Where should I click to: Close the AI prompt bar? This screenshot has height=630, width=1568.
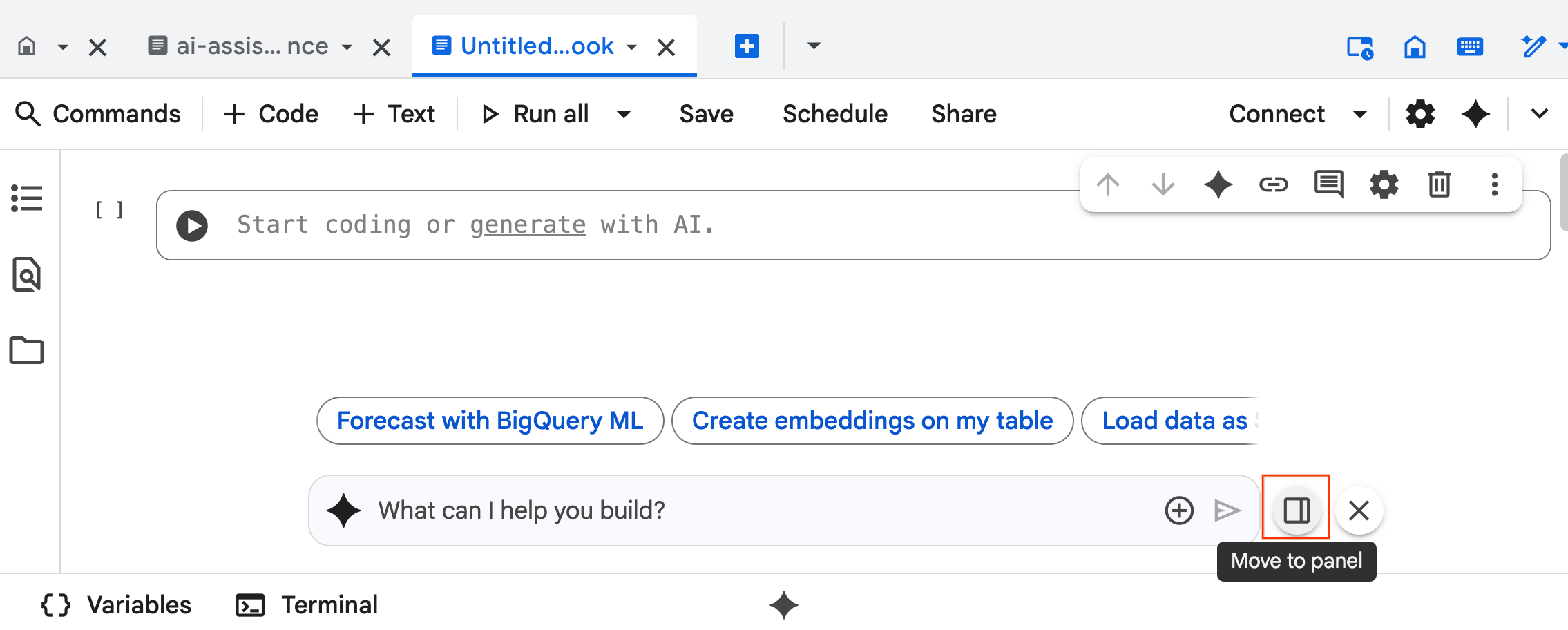tap(1359, 510)
